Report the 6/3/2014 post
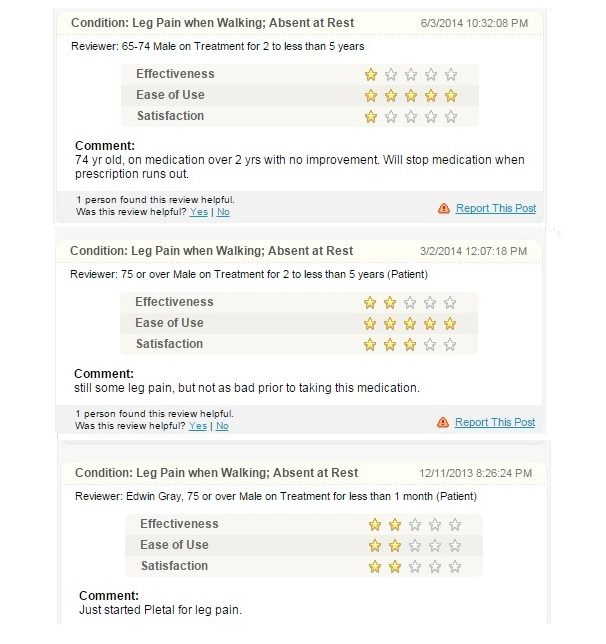The image size is (606, 644). pos(496,209)
